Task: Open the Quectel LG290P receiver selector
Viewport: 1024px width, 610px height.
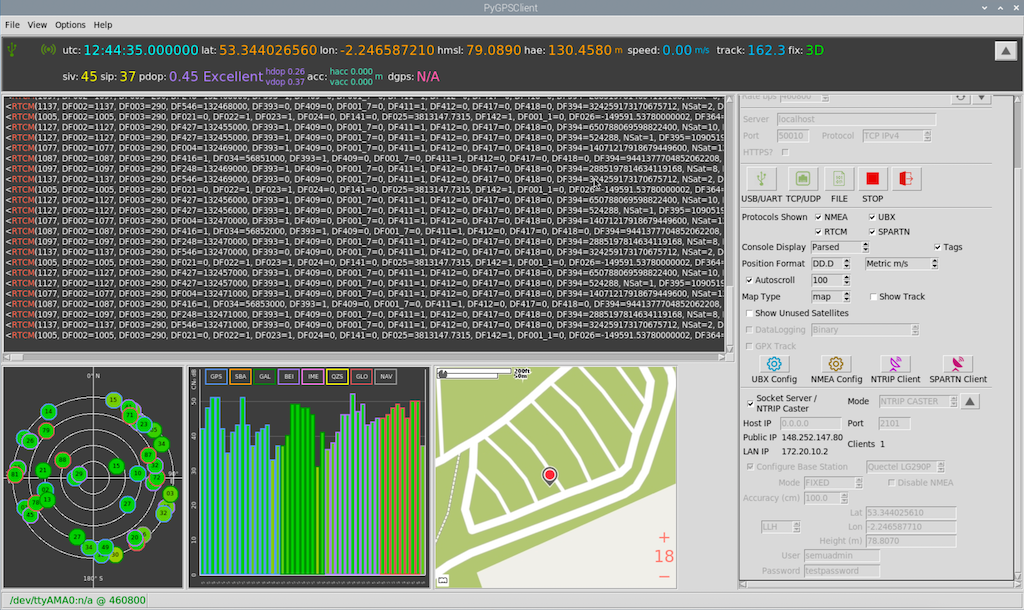Action: pos(905,467)
